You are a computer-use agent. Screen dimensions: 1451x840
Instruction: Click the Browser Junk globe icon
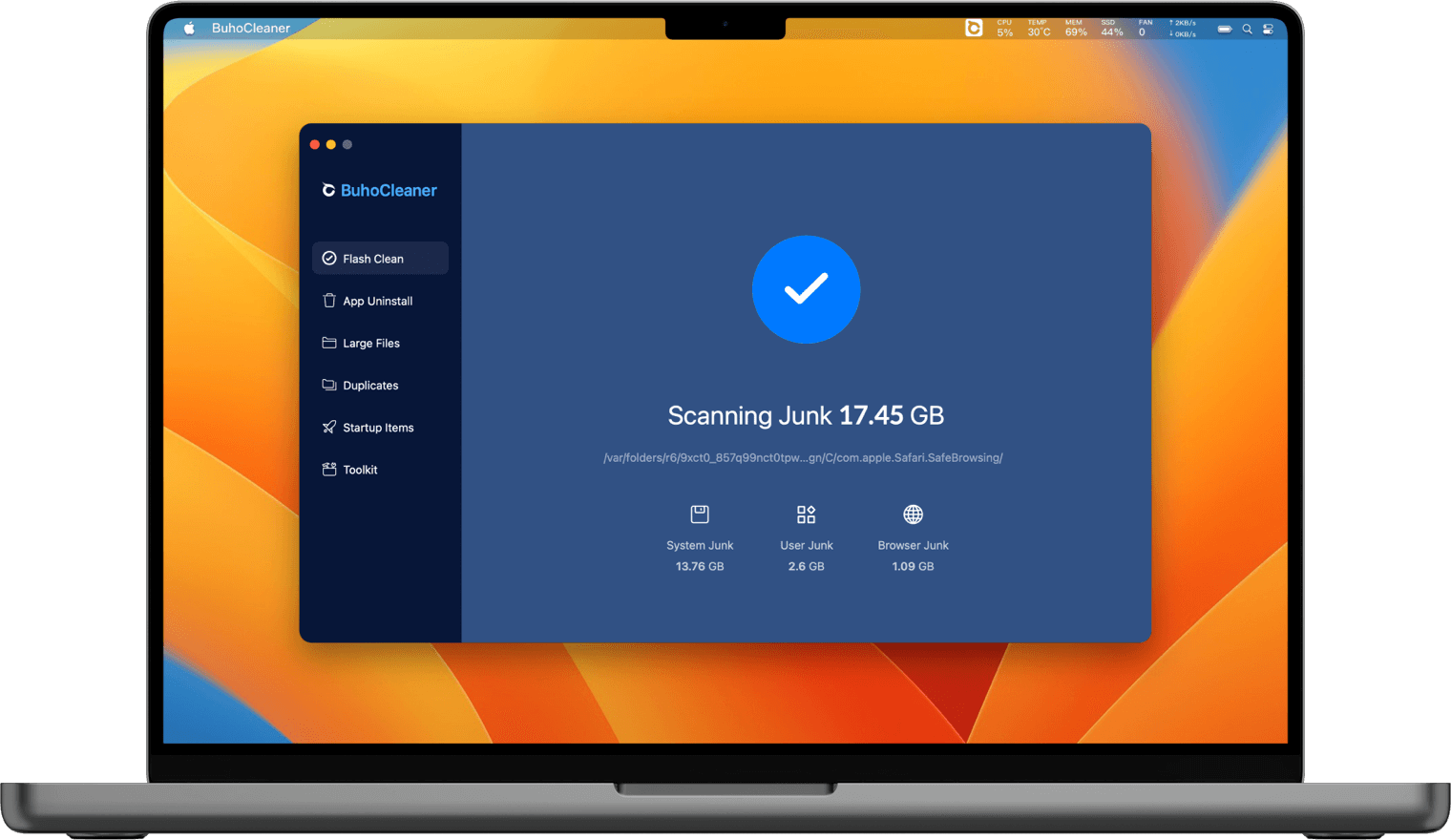tap(914, 514)
